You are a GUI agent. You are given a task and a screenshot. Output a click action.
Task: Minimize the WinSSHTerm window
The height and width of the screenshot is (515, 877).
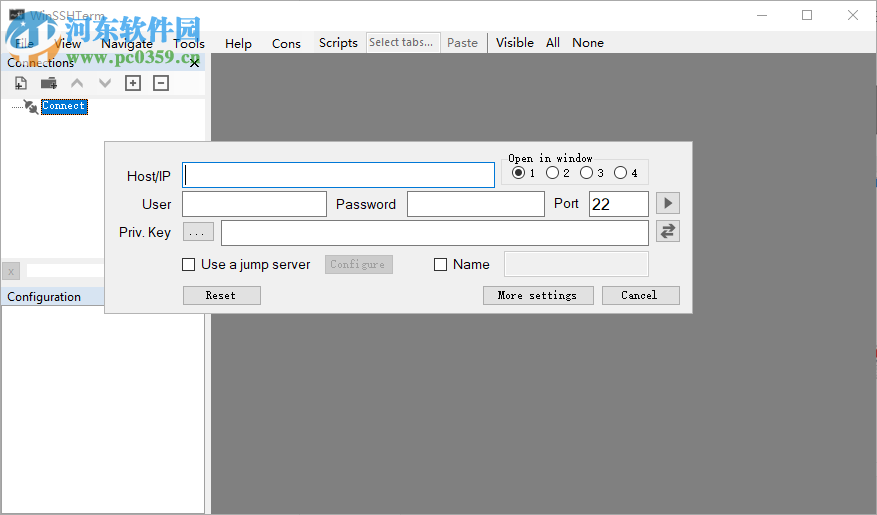point(762,15)
